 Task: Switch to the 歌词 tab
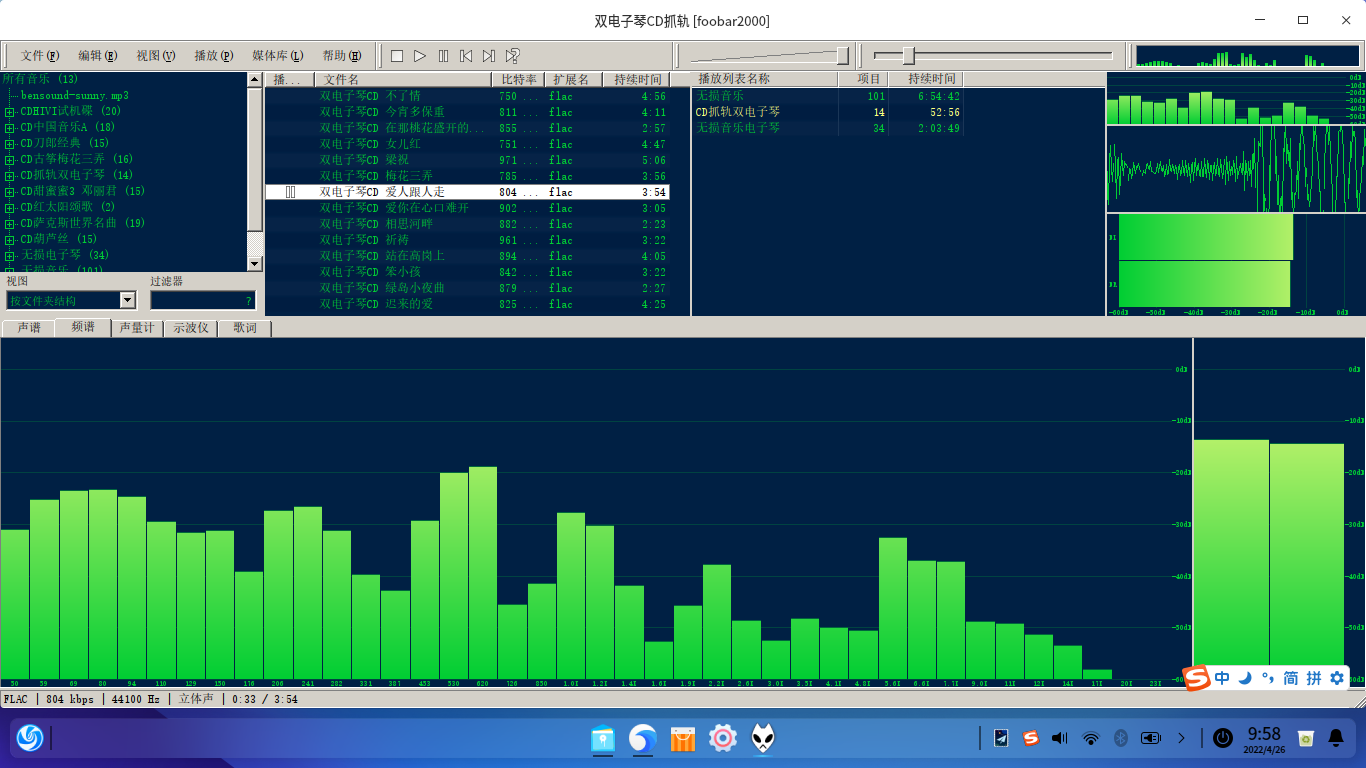[x=244, y=328]
